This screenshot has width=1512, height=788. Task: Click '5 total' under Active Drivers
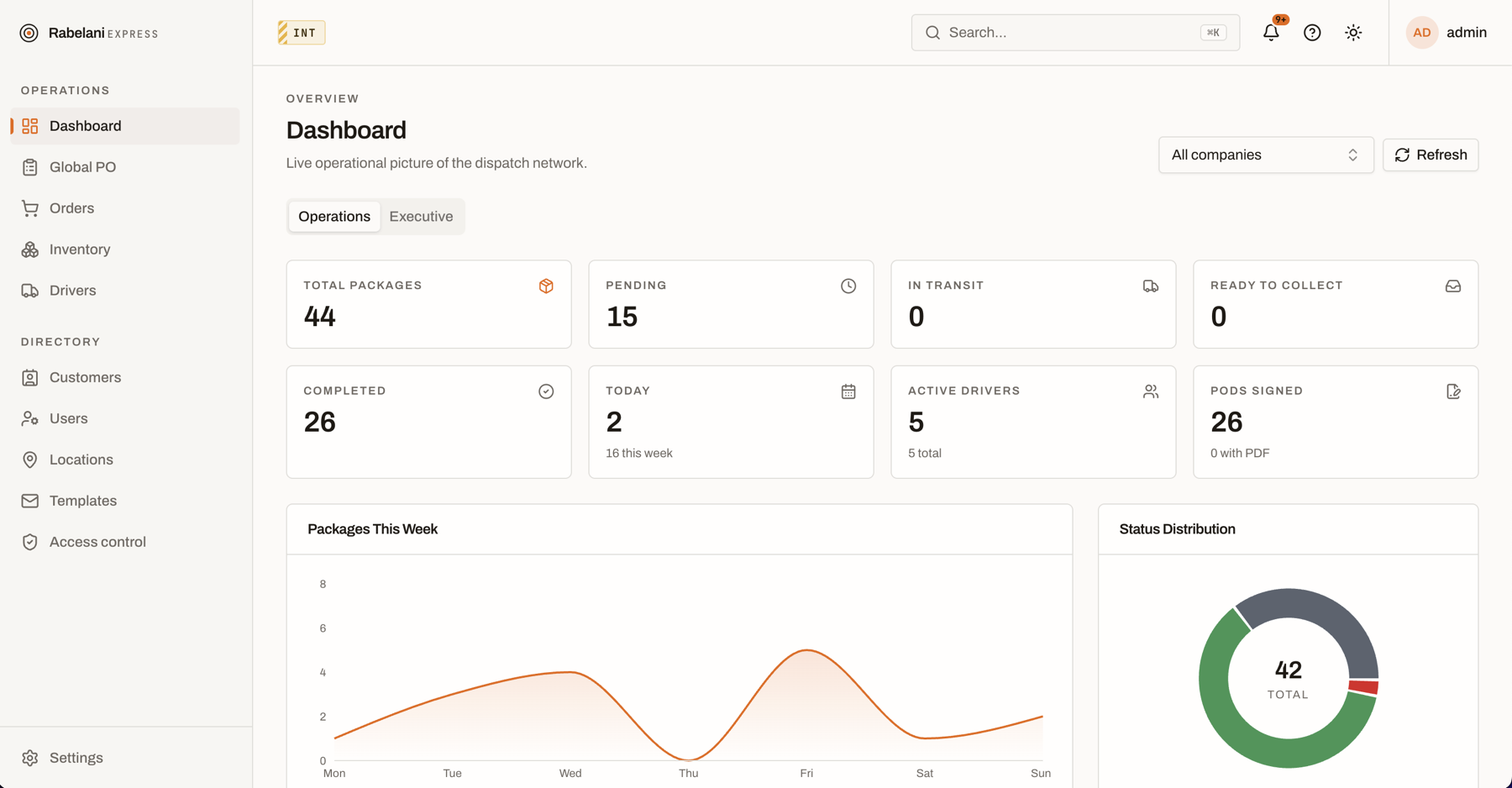tap(925, 454)
